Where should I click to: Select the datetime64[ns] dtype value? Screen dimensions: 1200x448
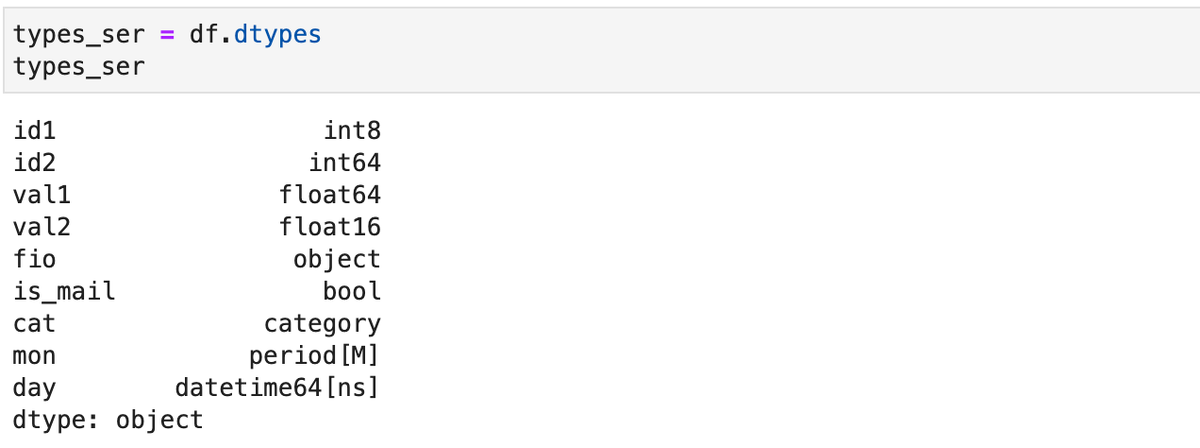click(278, 388)
